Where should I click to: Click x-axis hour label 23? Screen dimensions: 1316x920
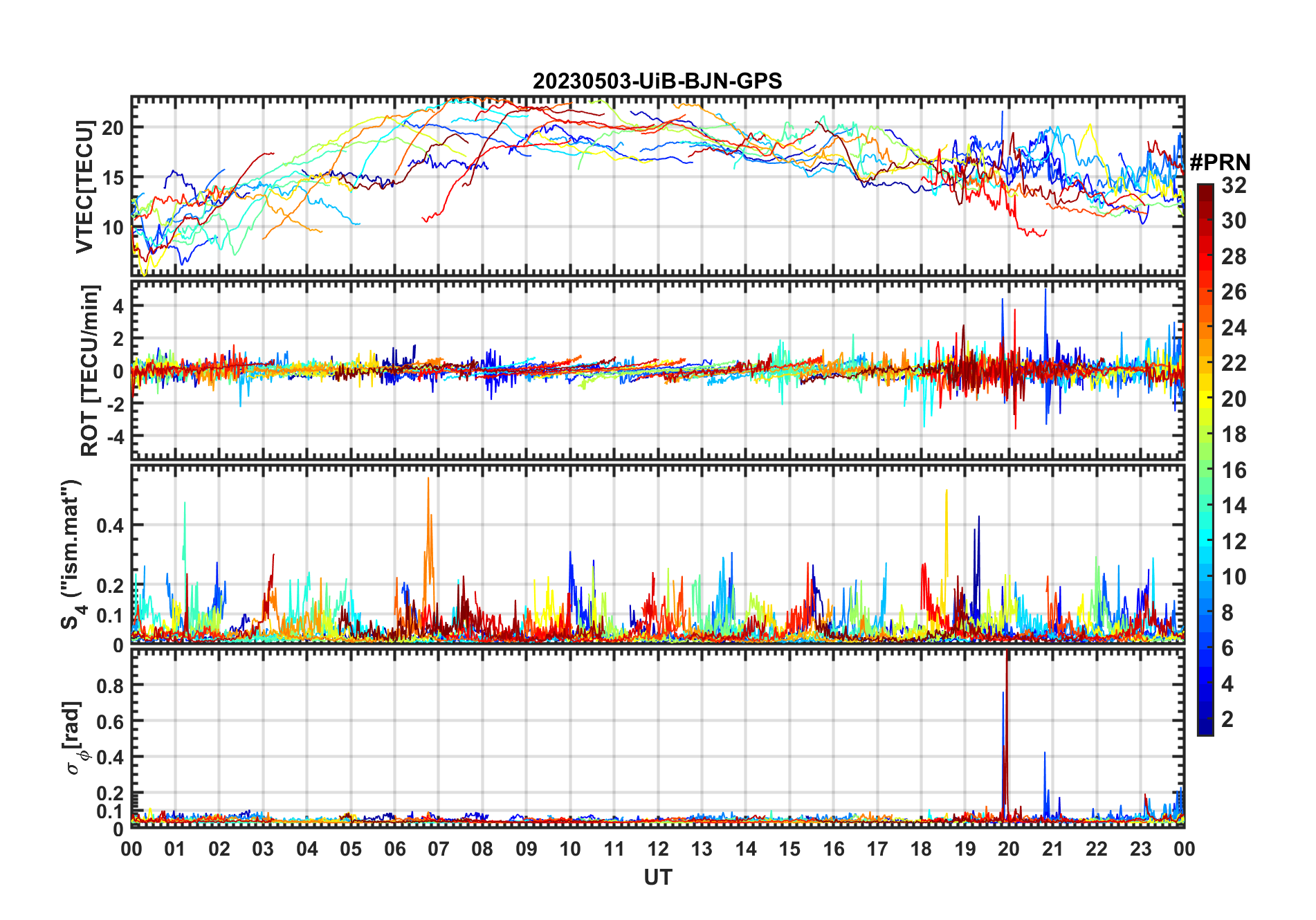(x=1141, y=849)
